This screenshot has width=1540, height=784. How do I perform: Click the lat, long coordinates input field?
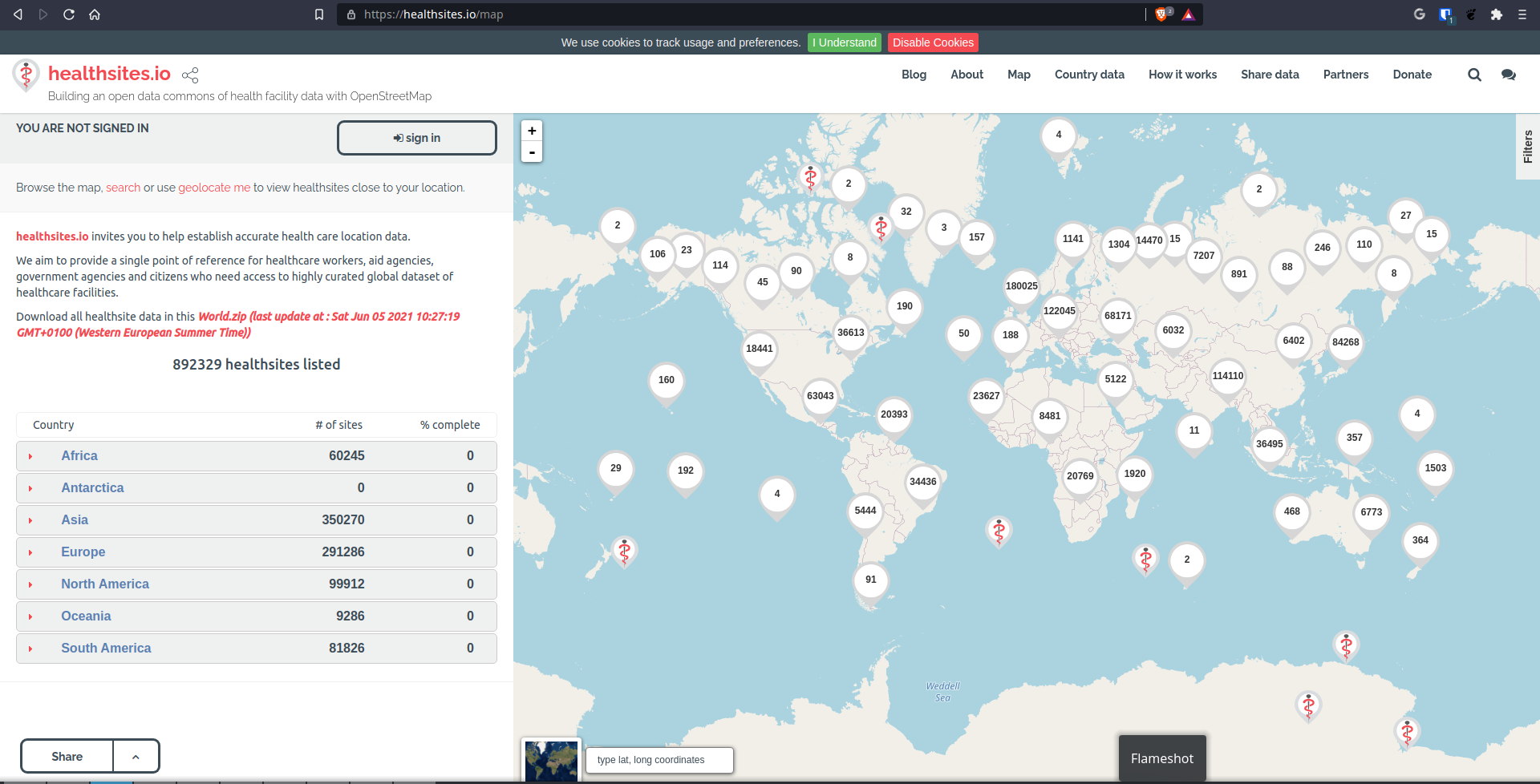click(x=659, y=760)
